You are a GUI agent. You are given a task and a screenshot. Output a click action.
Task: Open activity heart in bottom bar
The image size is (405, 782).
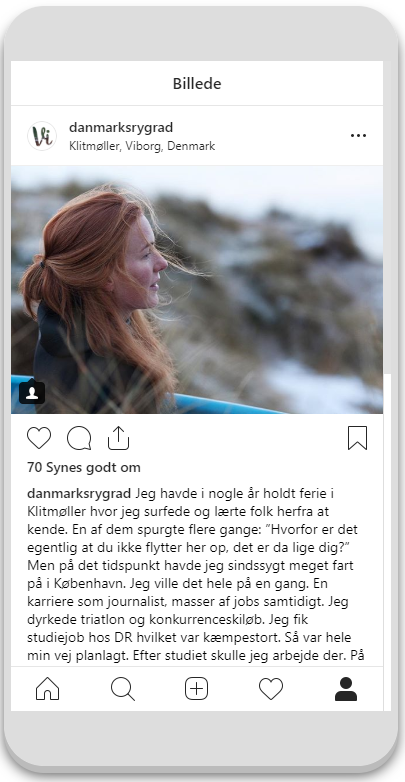tap(271, 689)
